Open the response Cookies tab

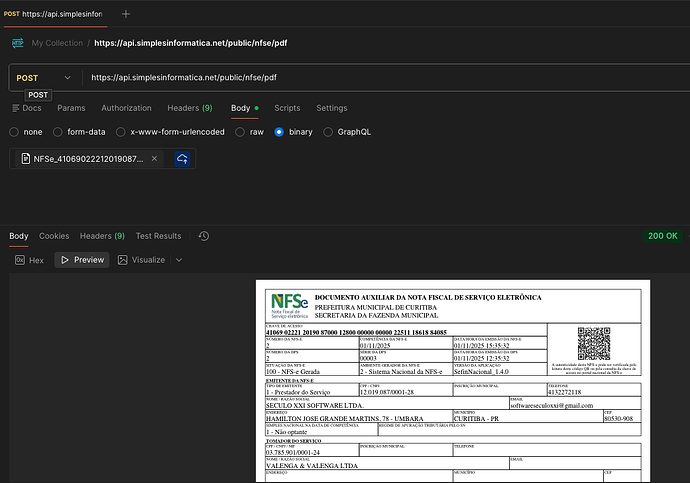point(54,236)
